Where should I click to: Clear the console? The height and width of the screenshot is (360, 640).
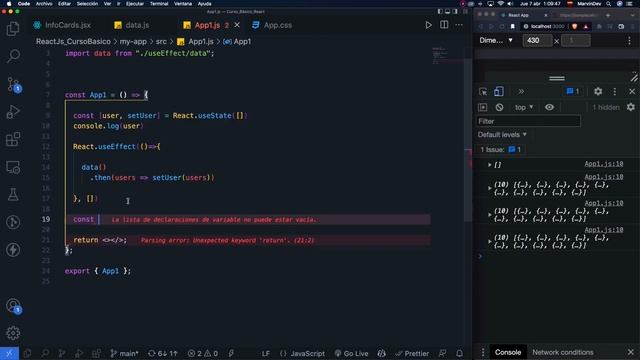point(499,107)
